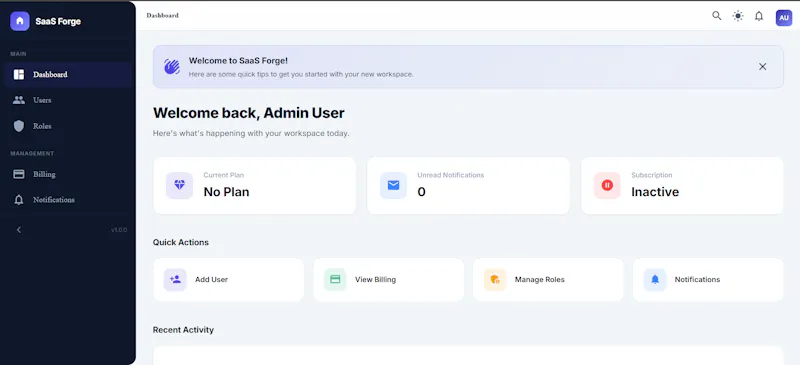Click the quick action blue bell icon
This screenshot has height=365, width=800.
point(655,280)
